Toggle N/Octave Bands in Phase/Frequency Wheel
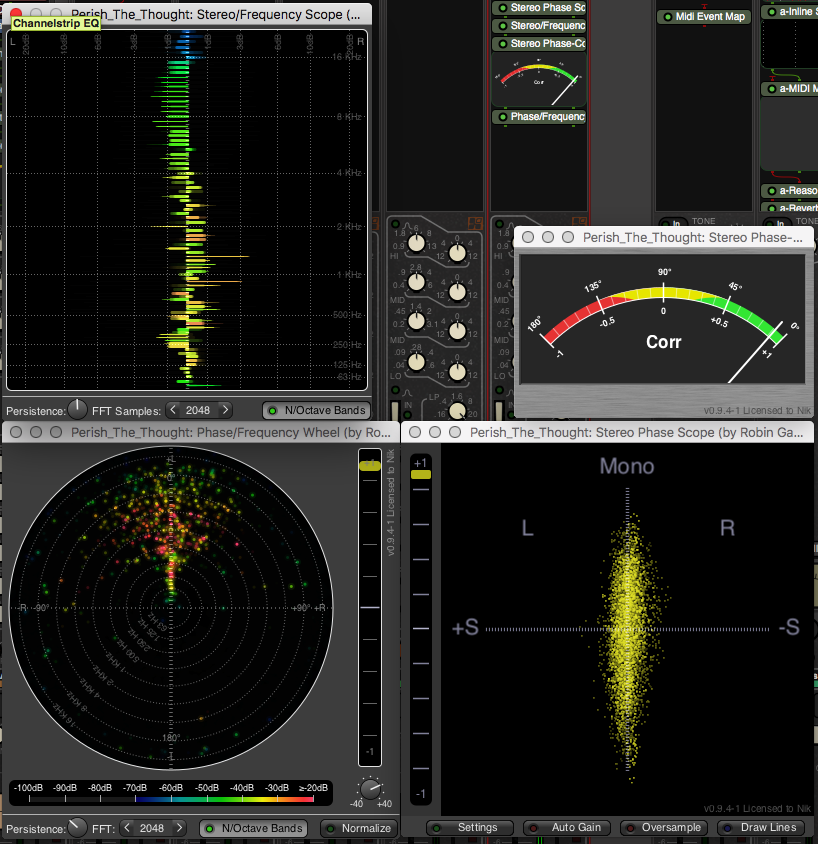818x844 pixels. [251, 828]
